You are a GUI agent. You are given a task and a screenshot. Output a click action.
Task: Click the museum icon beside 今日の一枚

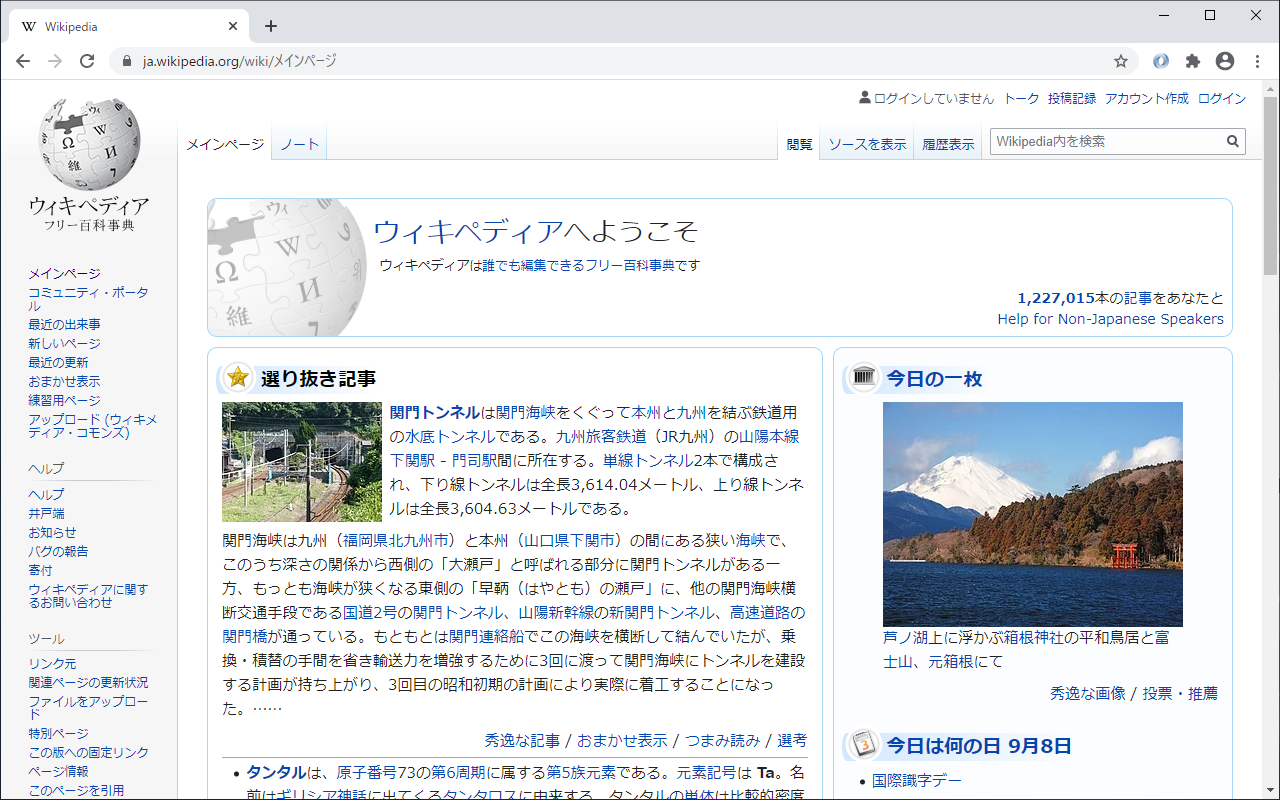[864, 377]
